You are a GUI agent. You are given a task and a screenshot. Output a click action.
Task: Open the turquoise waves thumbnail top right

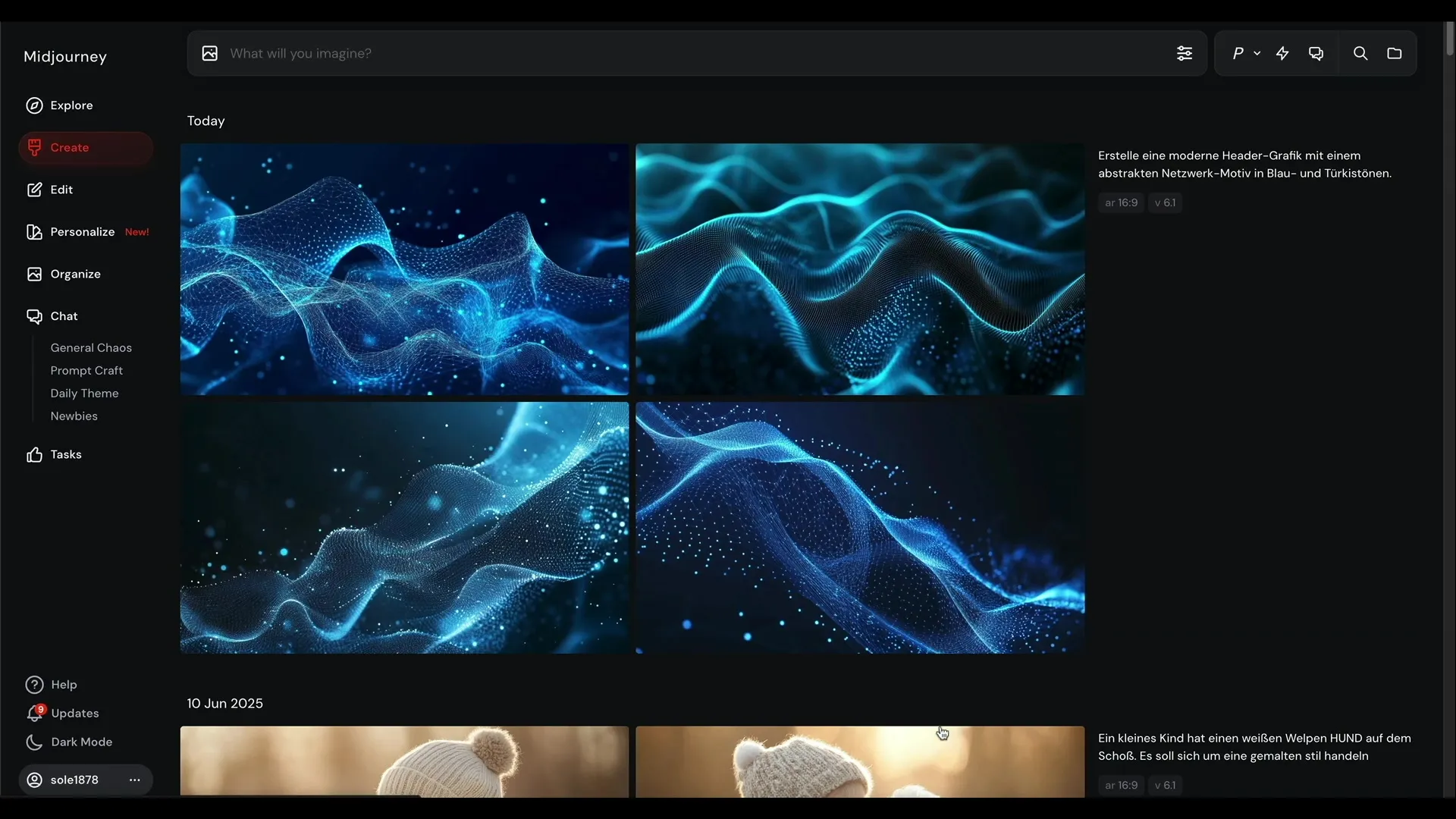[x=859, y=269]
